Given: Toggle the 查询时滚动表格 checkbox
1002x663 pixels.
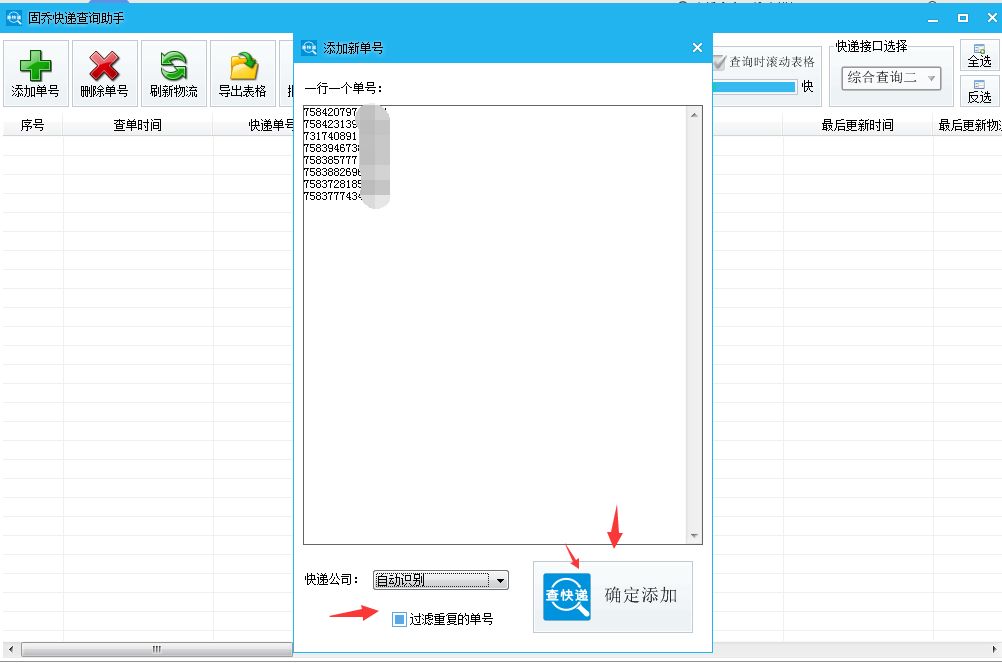Looking at the screenshot, I should point(720,62).
